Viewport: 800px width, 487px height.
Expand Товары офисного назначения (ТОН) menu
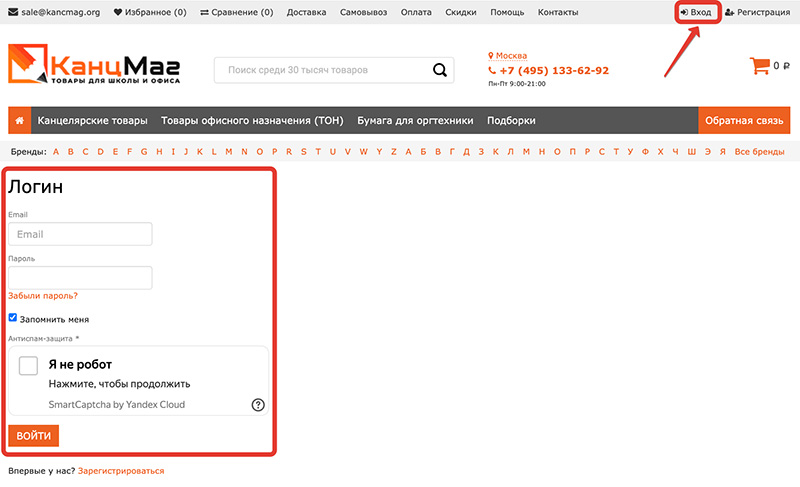point(252,120)
